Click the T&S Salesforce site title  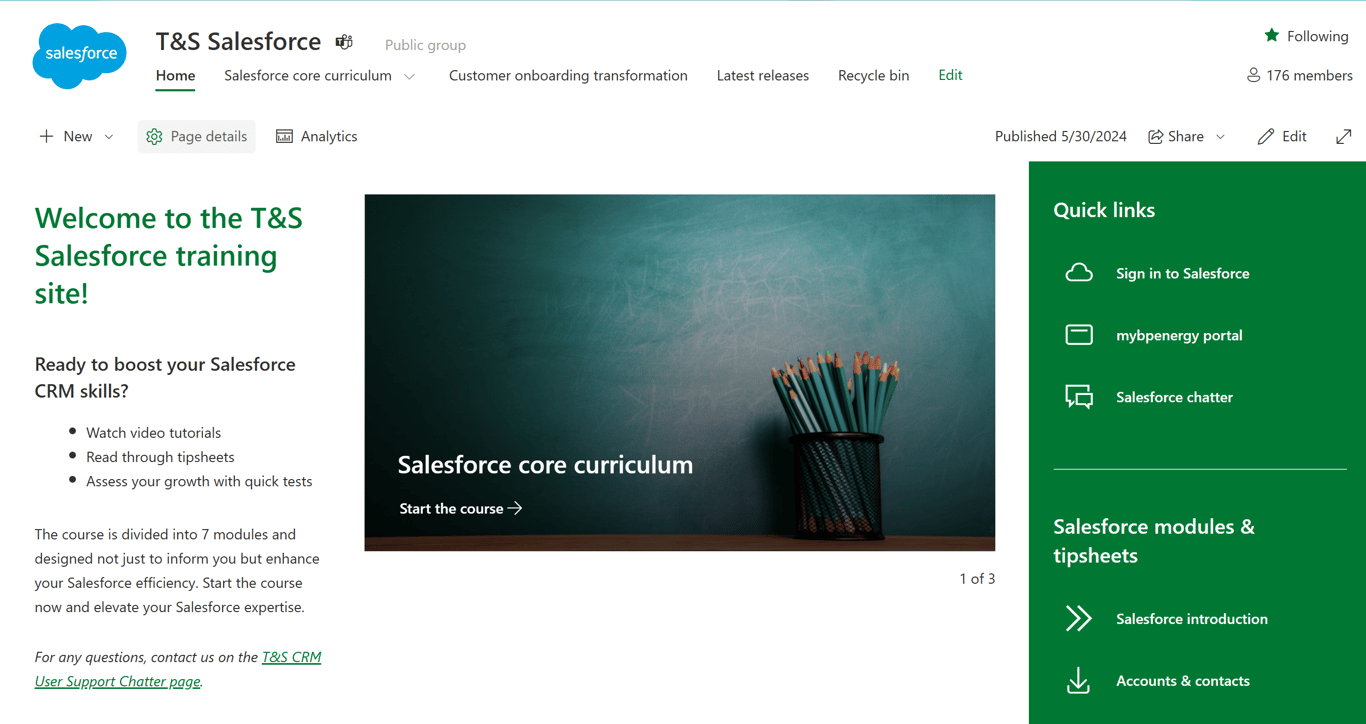(x=238, y=41)
